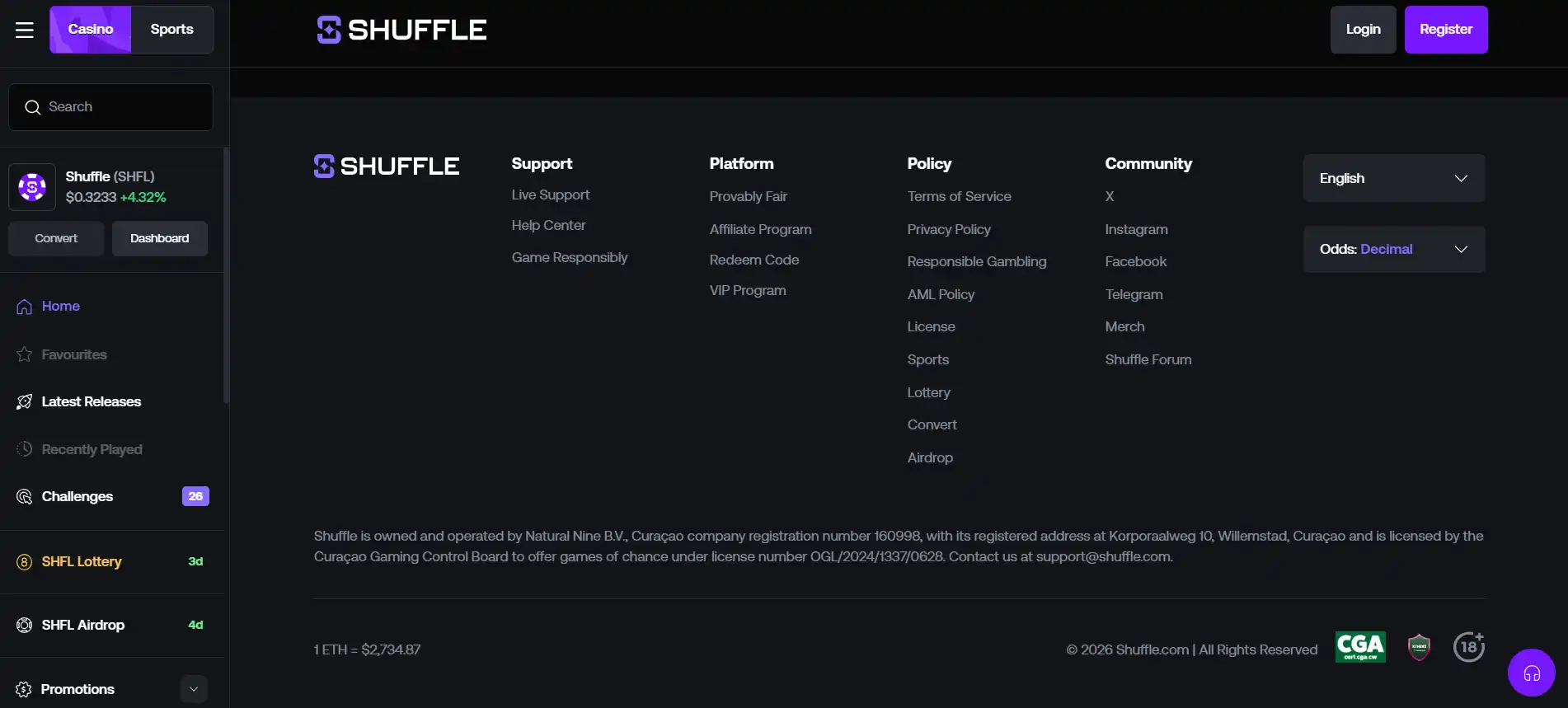Click the sidebar vertical scrollbar
Viewport: 1568px width, 708px height.
226,276
